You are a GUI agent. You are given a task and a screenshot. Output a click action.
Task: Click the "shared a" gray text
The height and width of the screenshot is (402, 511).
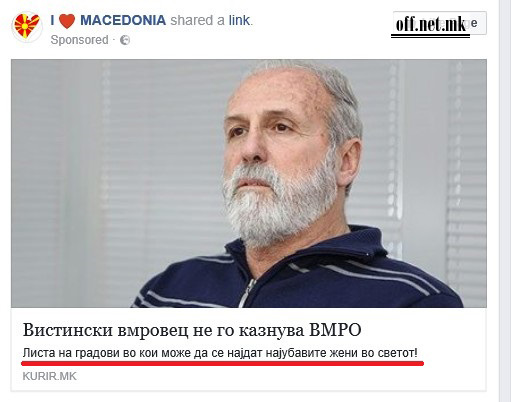point(198,20)
